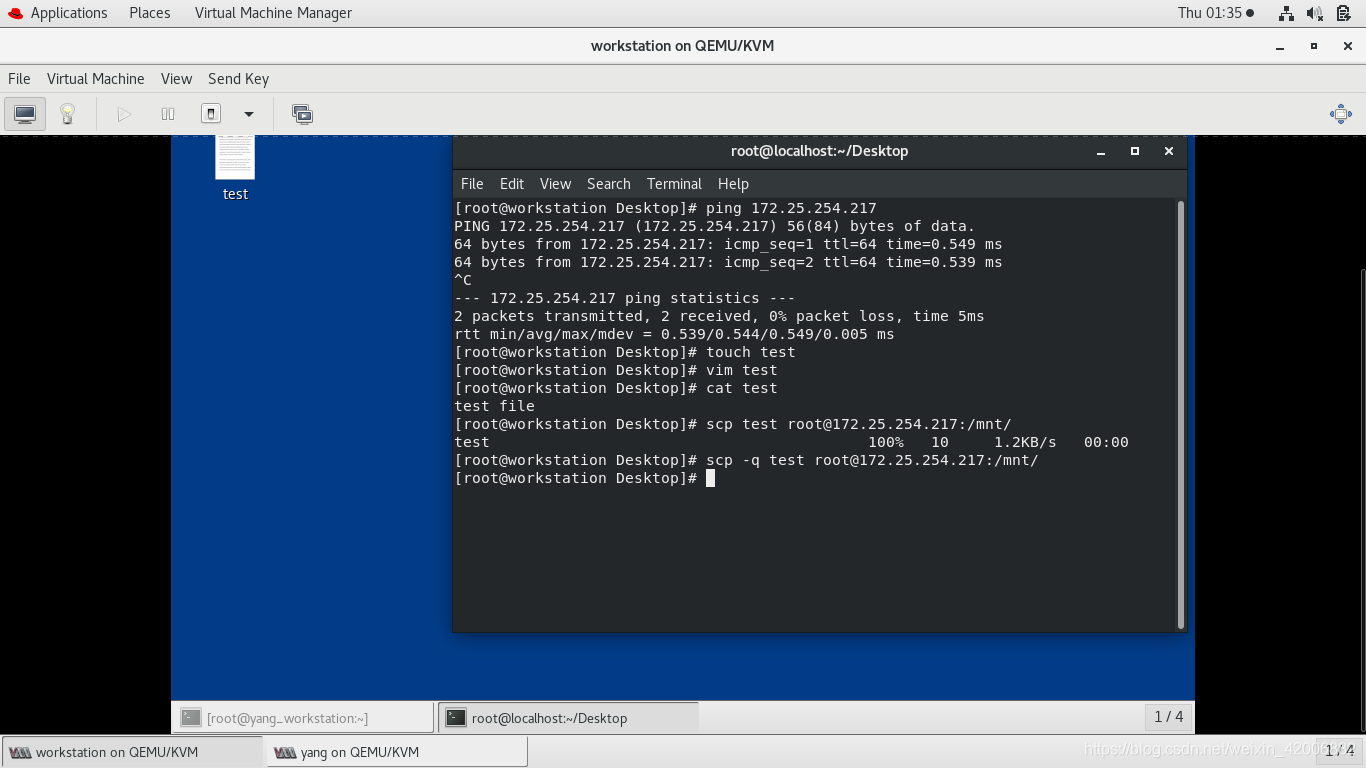Maximize the root@localhost terminal window
The width and height of the screenshot is (1366, 768).
(x=1135, y=152)
